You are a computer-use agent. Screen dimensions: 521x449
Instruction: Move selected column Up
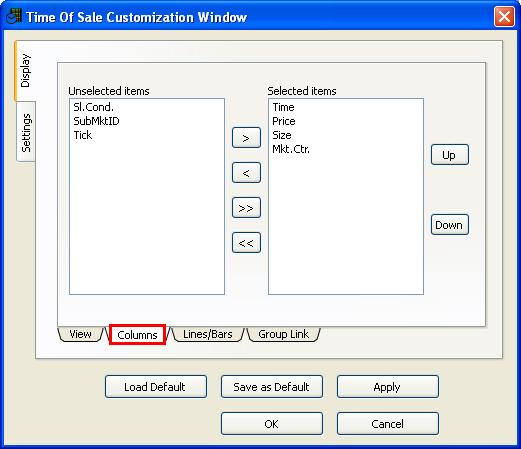click(449, 155)
